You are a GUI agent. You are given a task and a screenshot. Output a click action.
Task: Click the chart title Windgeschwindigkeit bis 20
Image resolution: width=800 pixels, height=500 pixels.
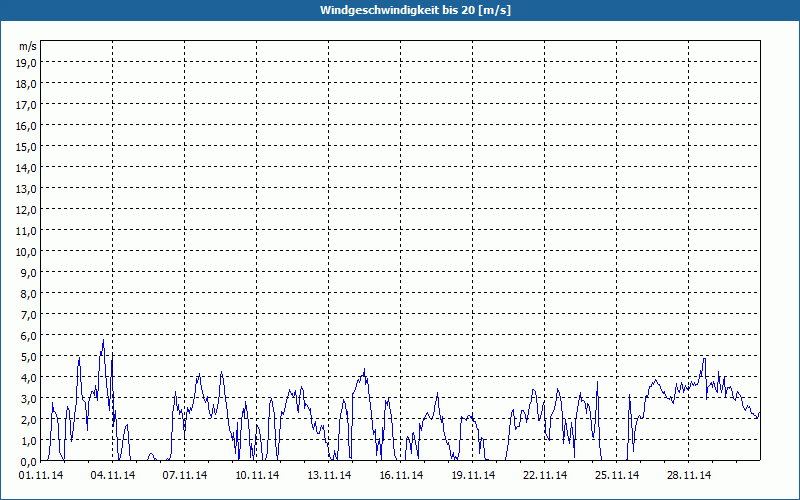(400, 10)
